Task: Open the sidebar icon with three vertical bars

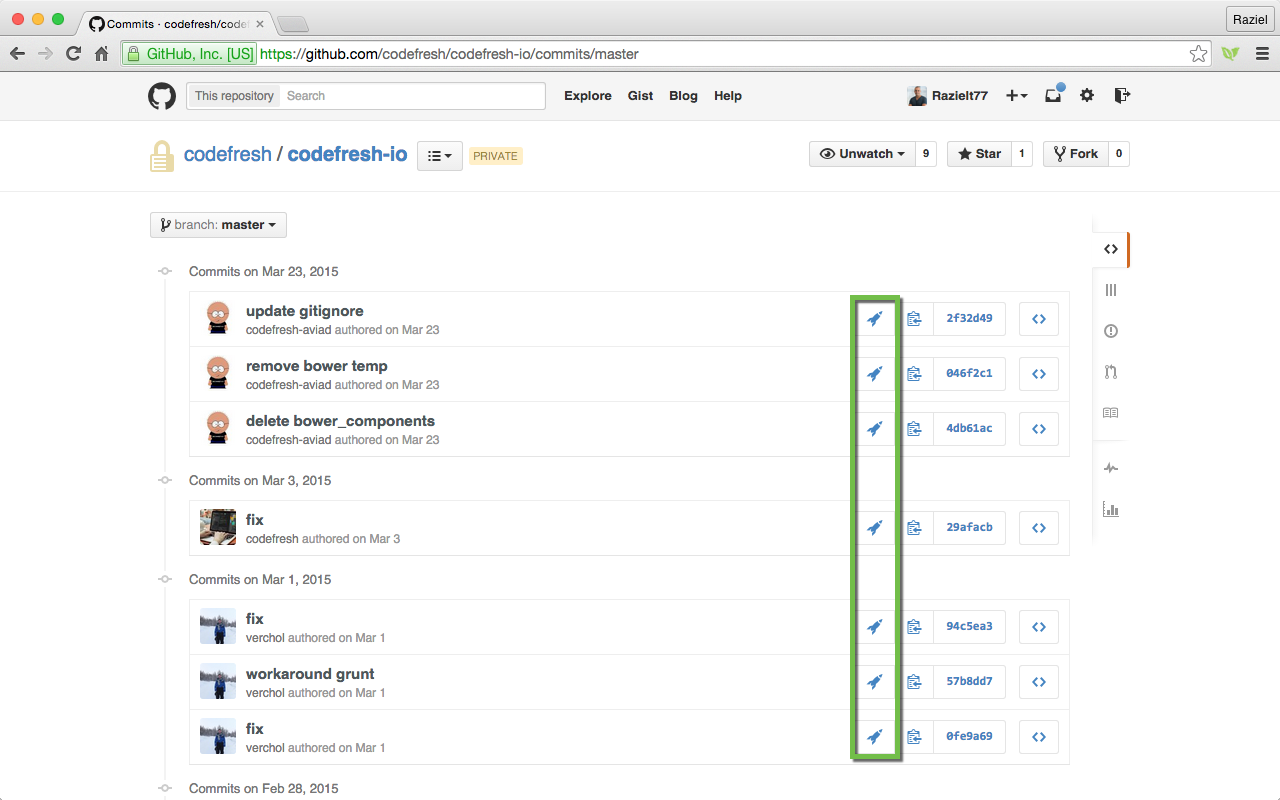Action: pos(1111,290)
